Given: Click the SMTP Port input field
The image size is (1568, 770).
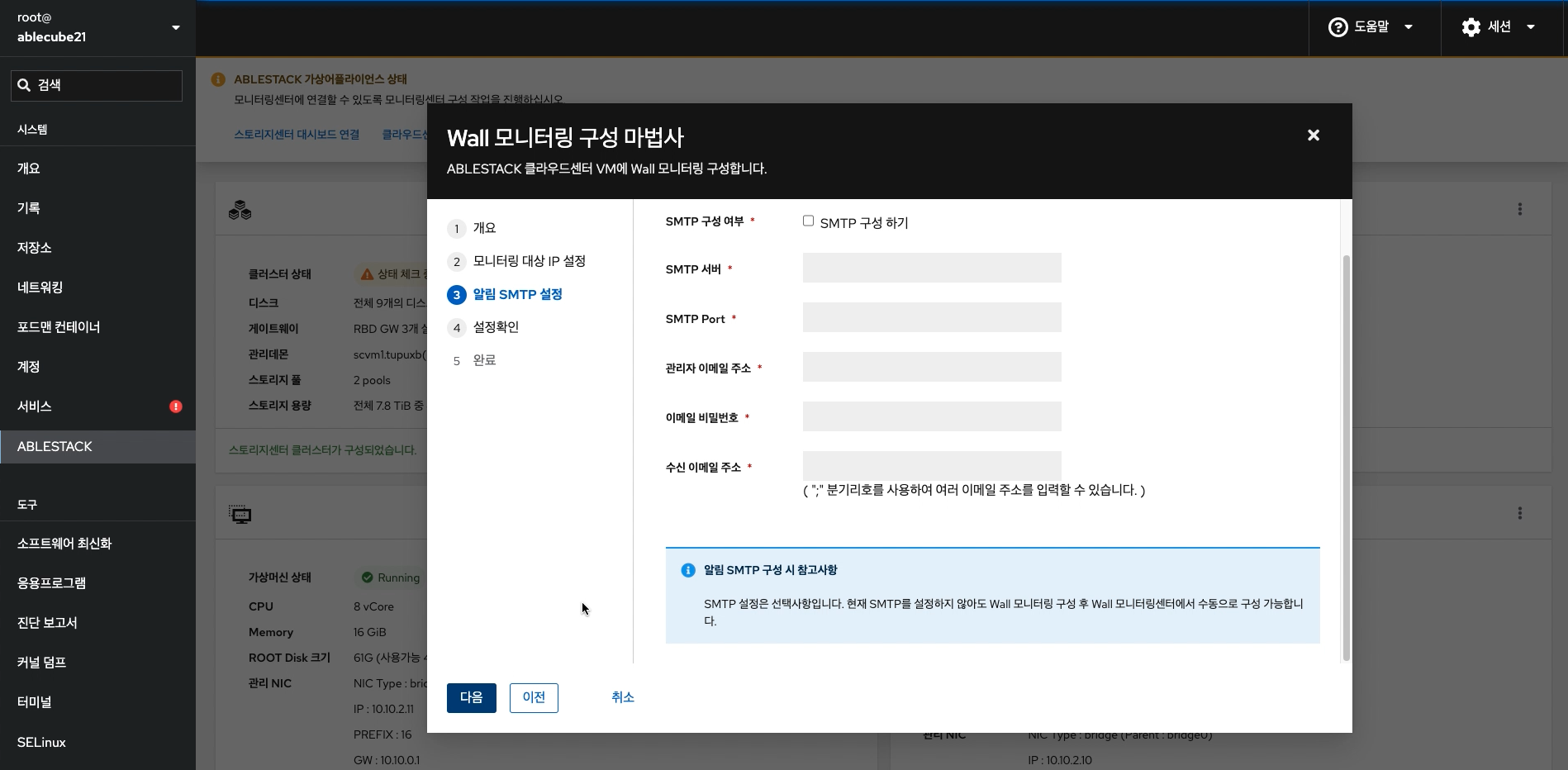Looking at the screenshot, I should (932, 317).
